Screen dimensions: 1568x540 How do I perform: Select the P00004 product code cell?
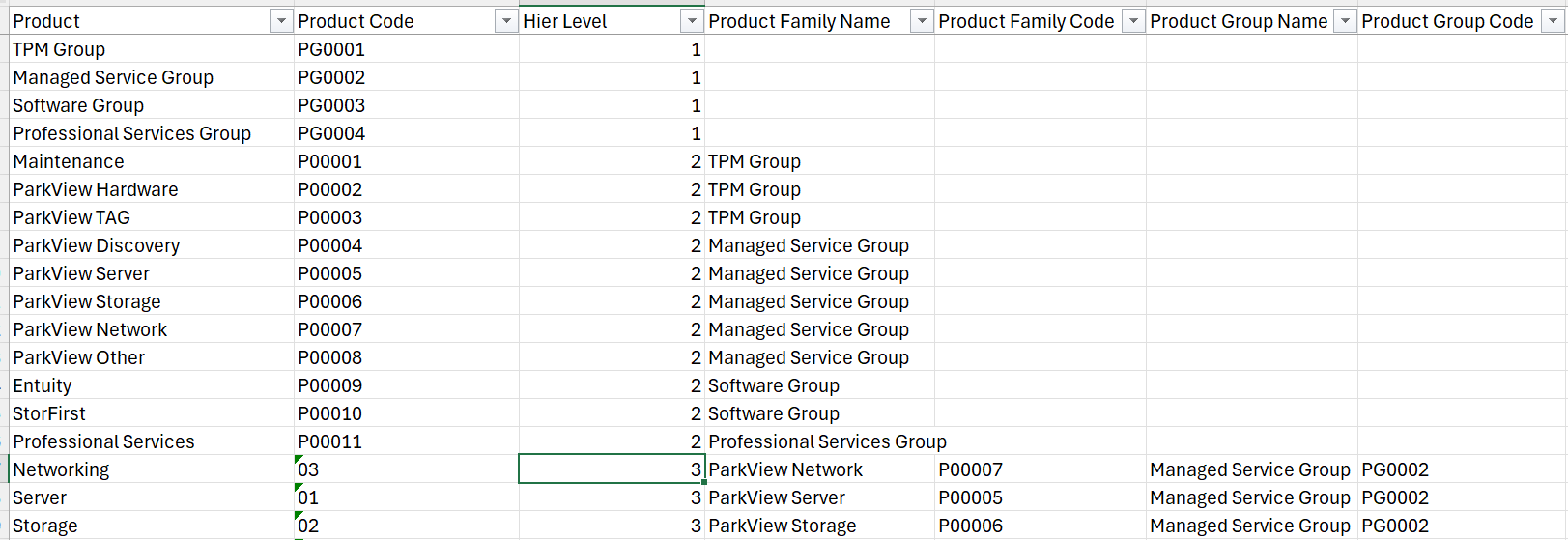tap(407, 245)
